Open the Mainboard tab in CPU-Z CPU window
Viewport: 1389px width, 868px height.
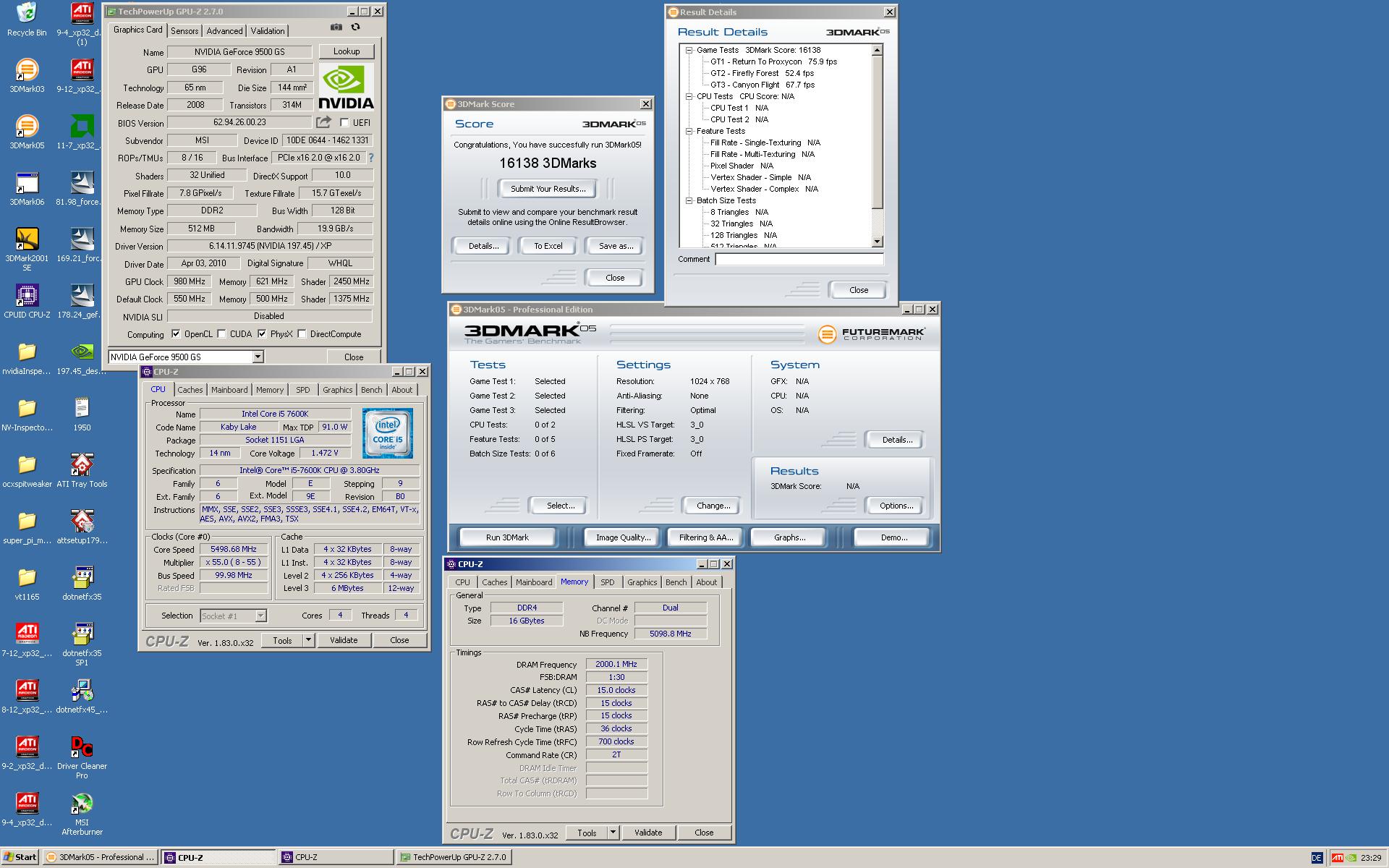click(229, 390)
